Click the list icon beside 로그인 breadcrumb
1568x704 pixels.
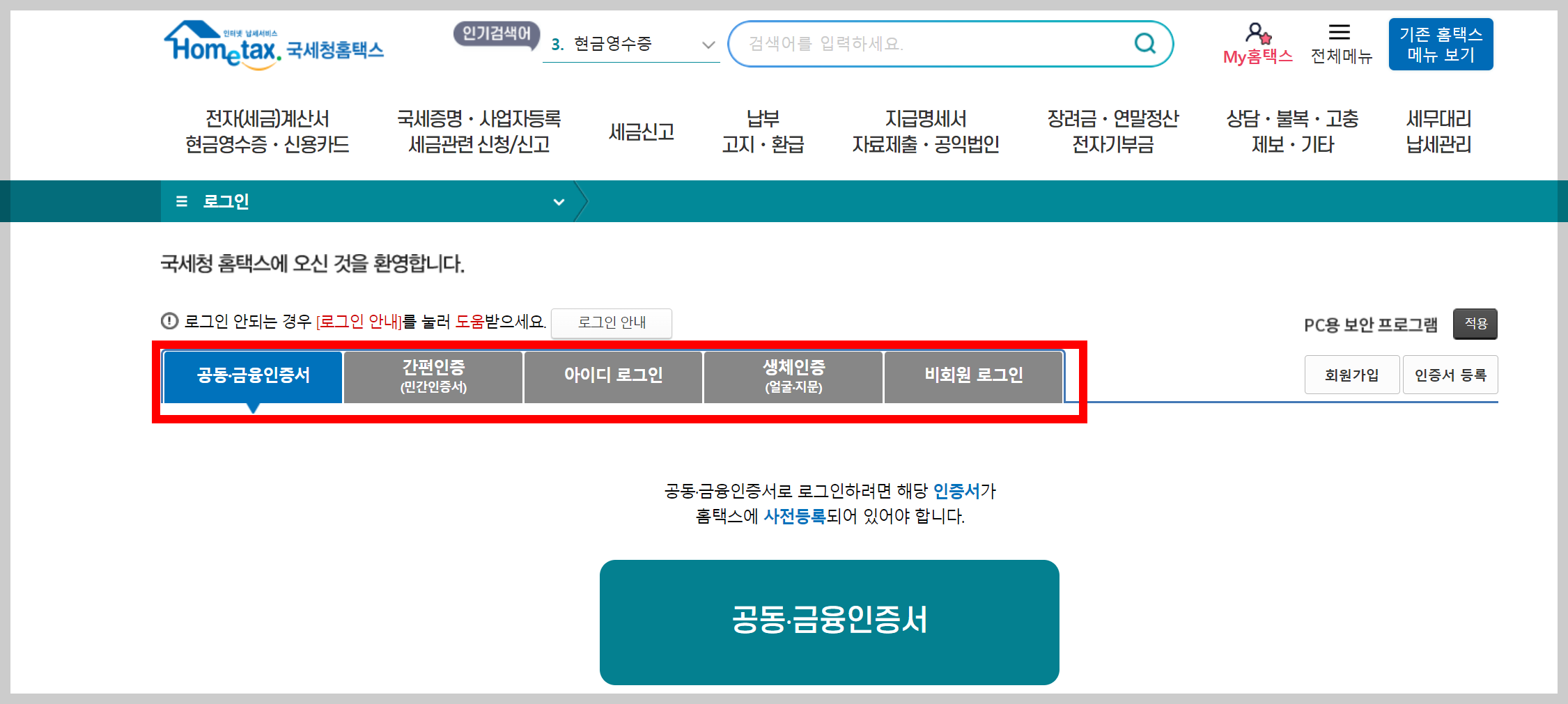click(x=181, y=201)
